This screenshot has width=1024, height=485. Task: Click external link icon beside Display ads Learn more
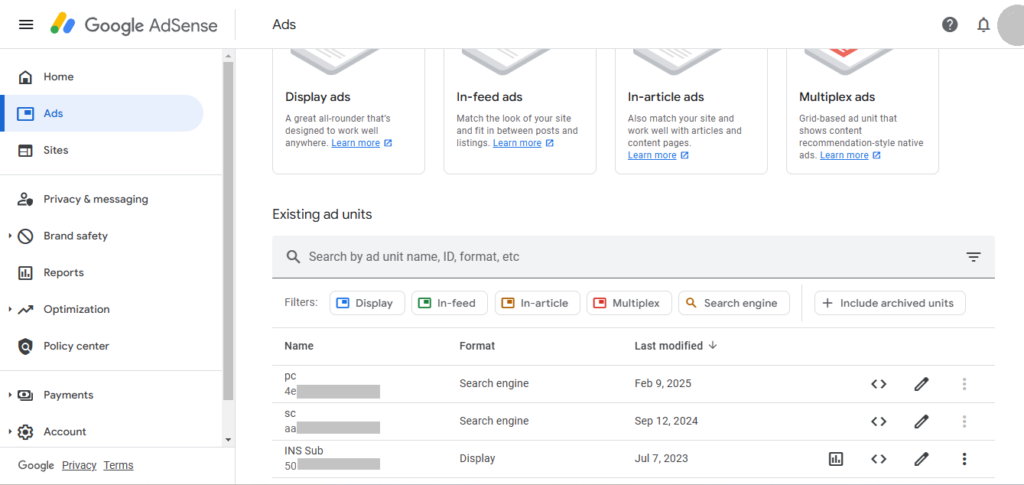pos(388,143)
